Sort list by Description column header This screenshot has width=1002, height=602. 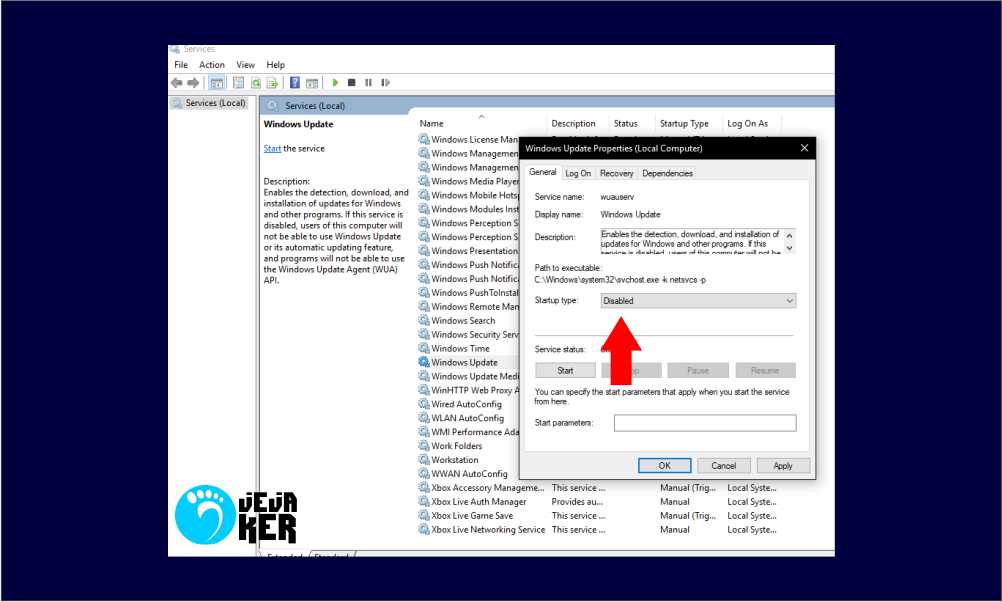(573, 123)
